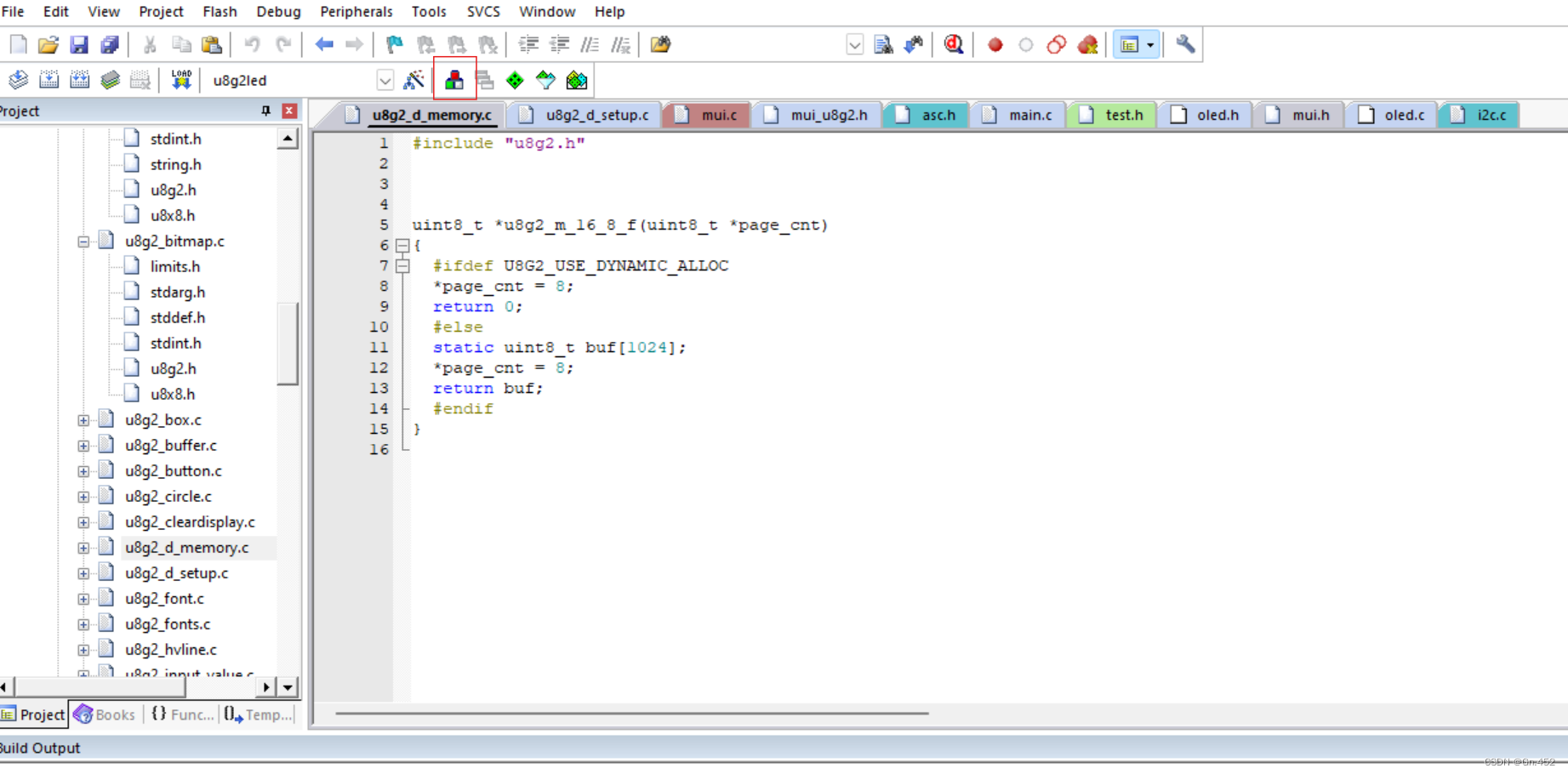Switch to the main.c editor tab
1568x774 pixels.
coord(1018,115)
